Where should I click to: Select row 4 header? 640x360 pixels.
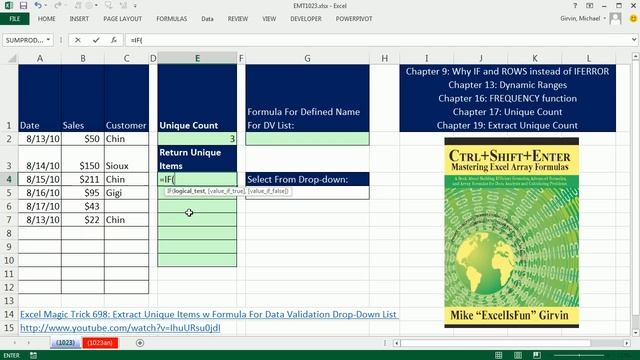point(9,179)
